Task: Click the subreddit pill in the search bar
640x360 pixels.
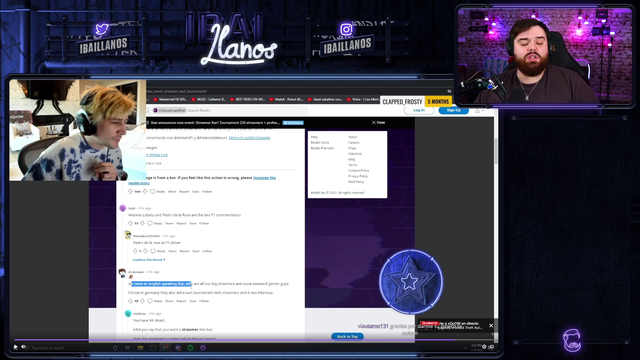Action: [169, 111]
